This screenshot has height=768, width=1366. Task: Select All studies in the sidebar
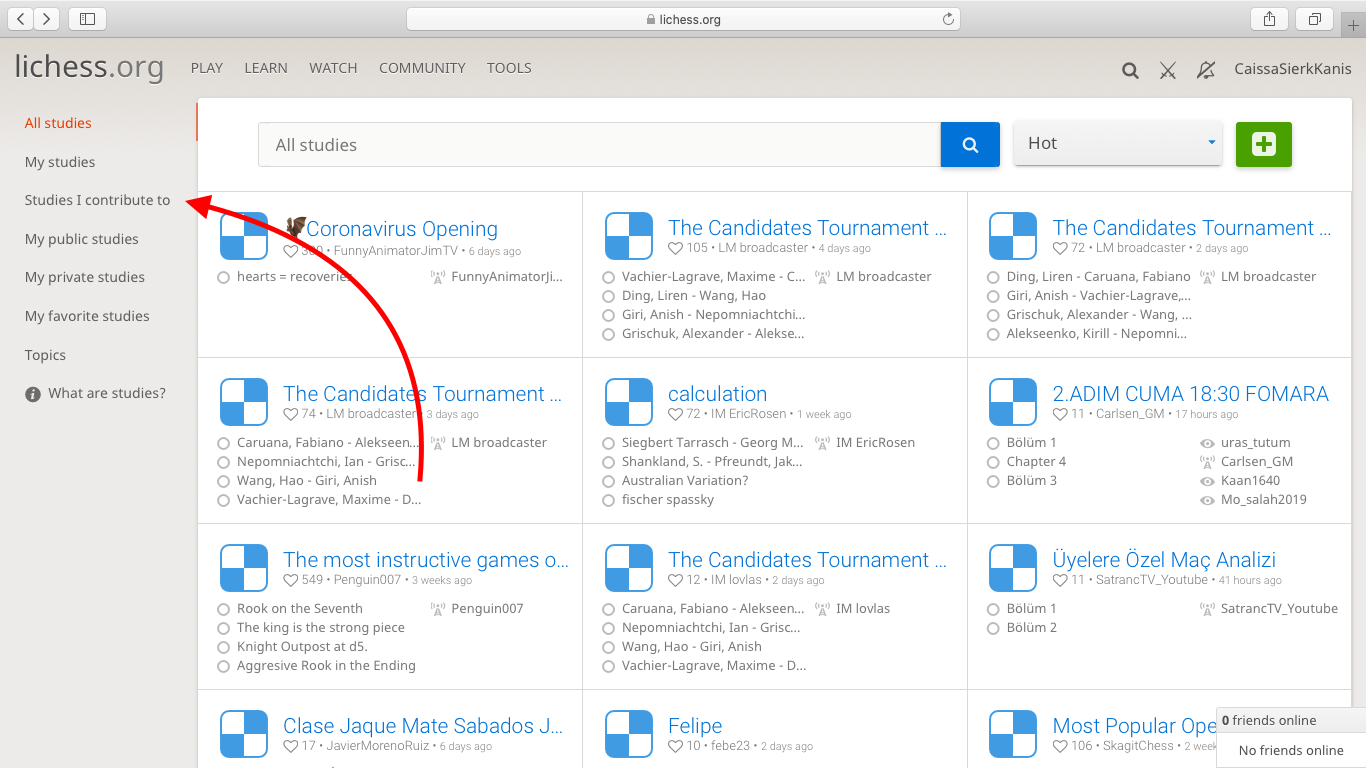[x=58, y=123]
